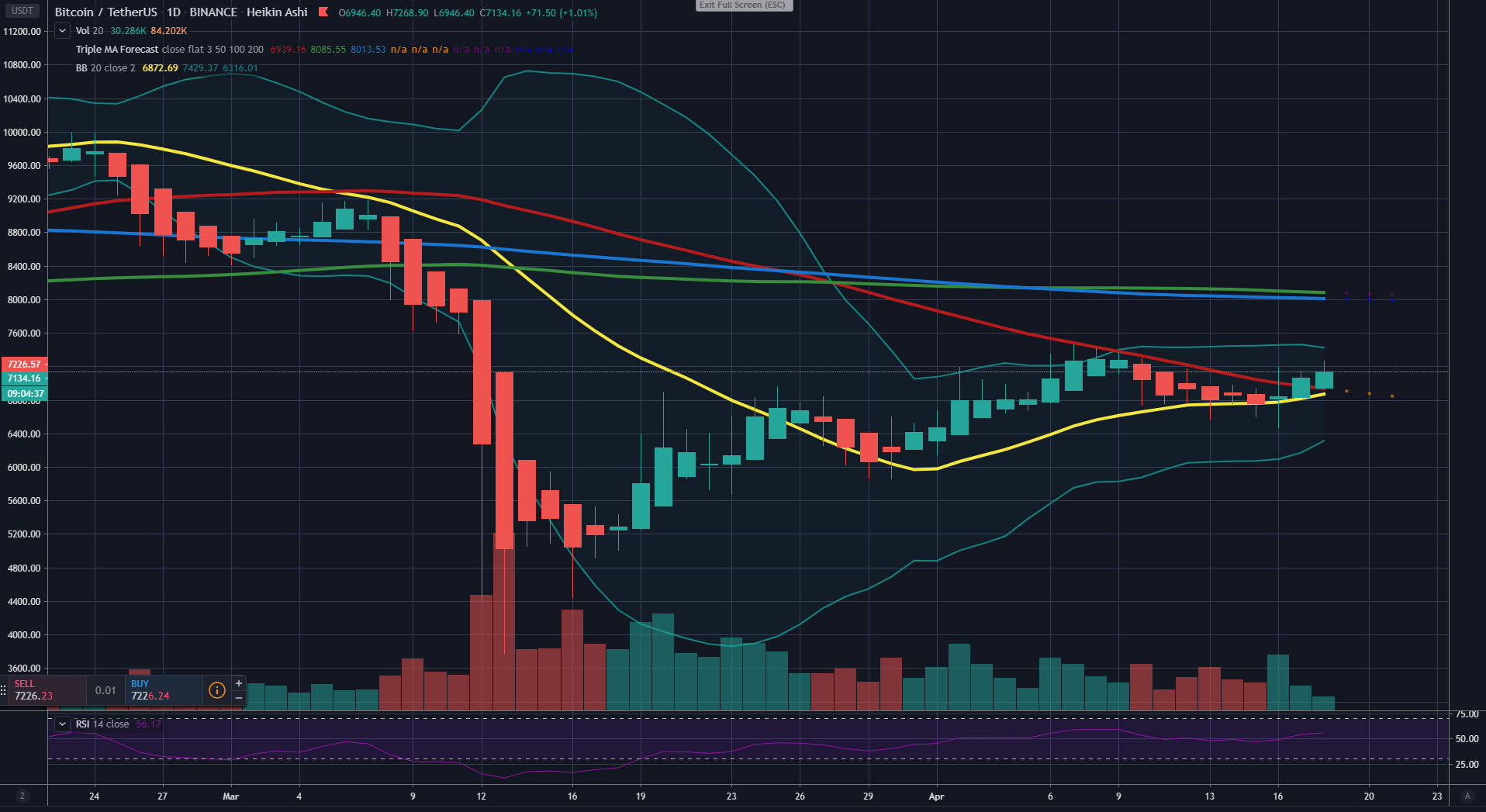This screenshot has height=812, width=1486.
Task: Open the USDT currency selector
Action: tap(22, 11)
